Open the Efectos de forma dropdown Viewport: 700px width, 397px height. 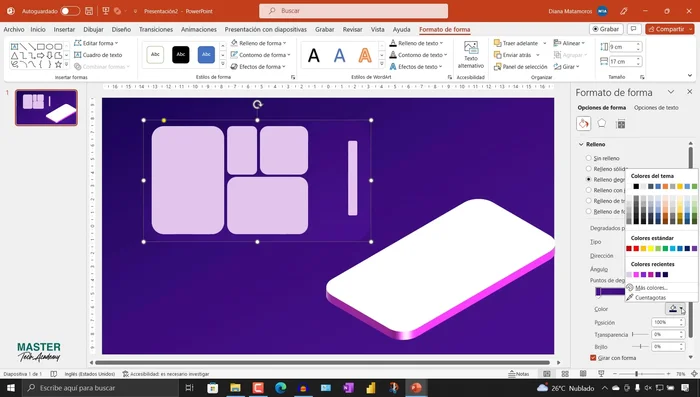click(258, 67)
